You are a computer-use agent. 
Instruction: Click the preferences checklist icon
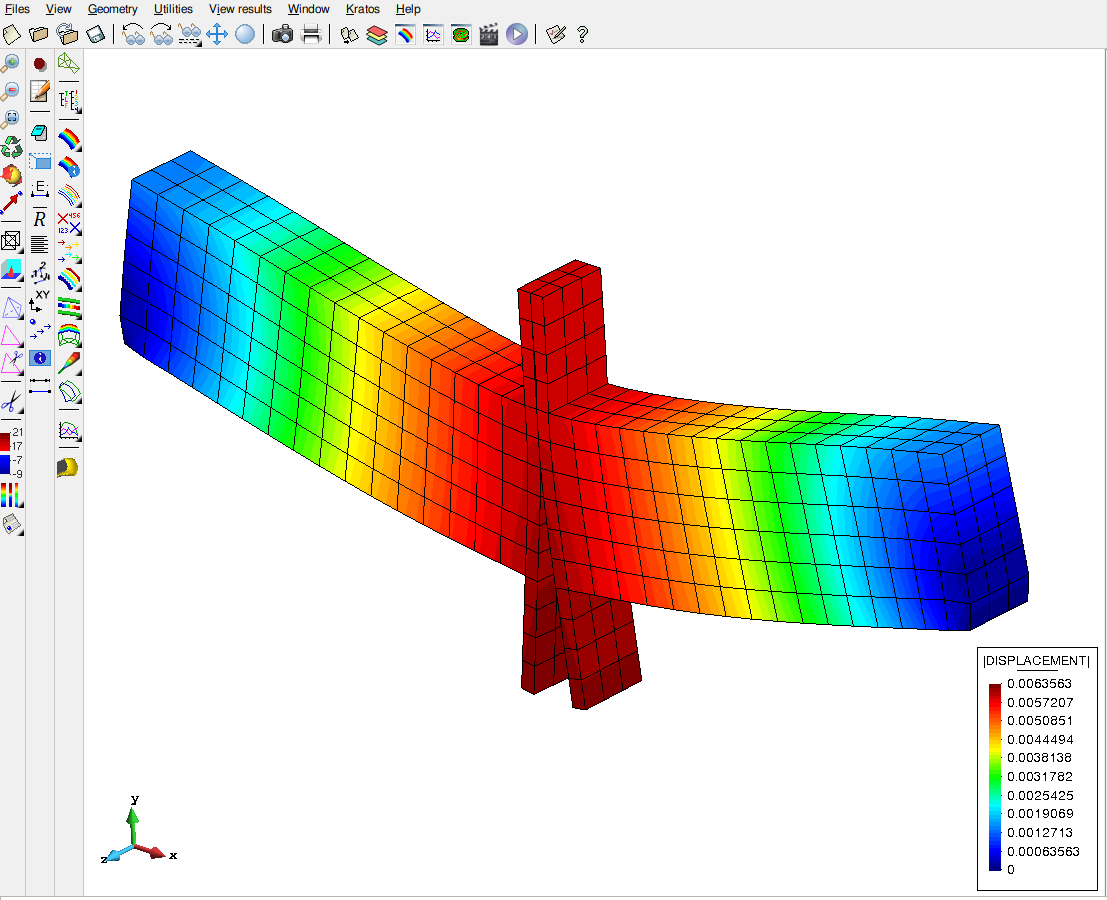[556, 34]
